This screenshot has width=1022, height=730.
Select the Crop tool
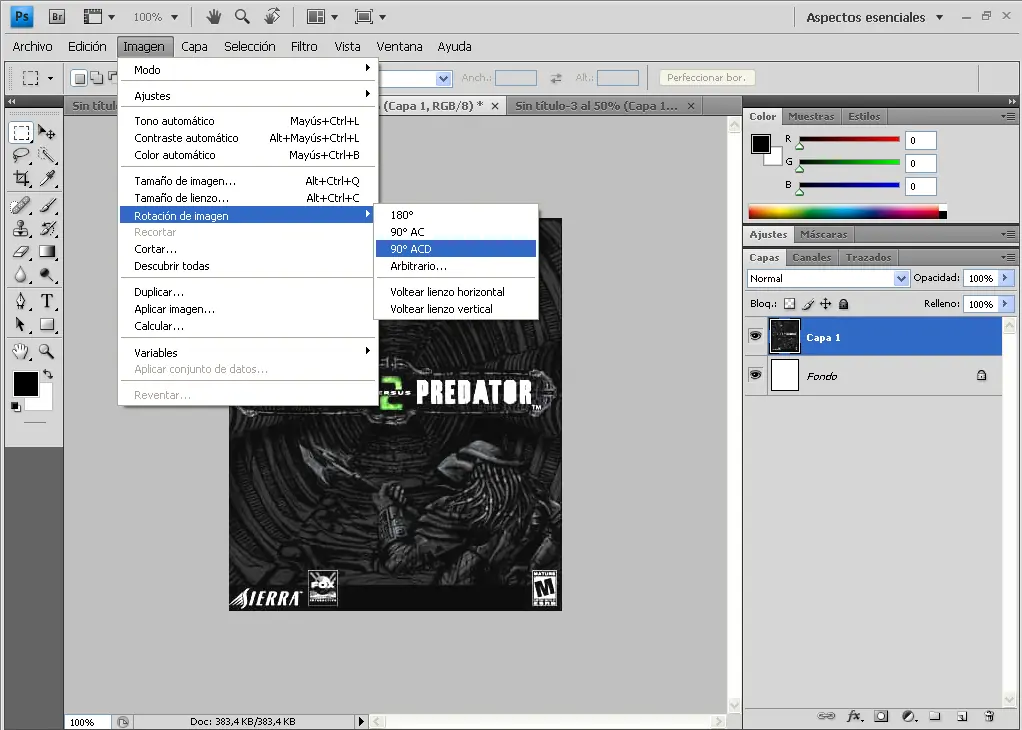click(21, 178)
